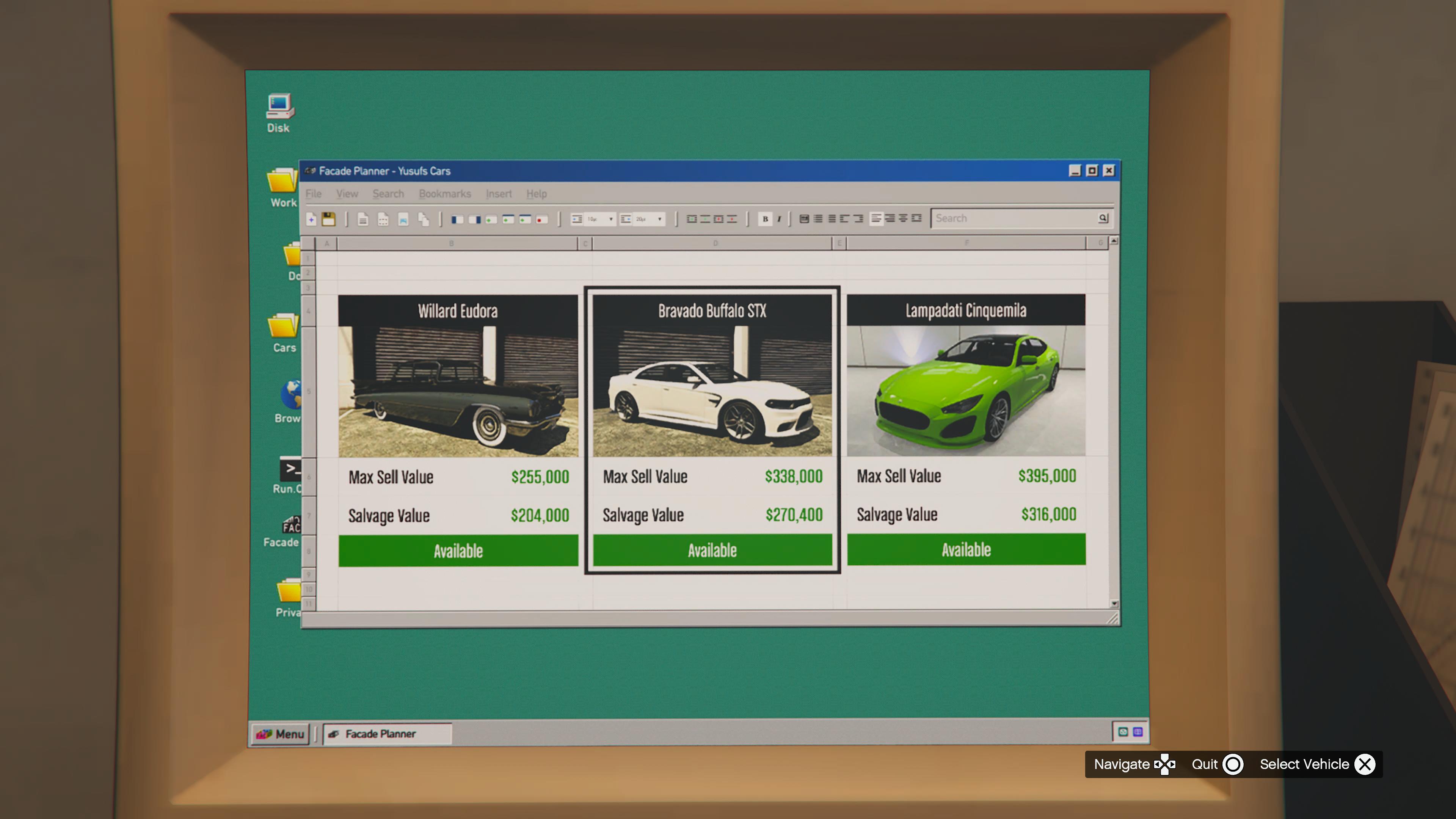Click the insert image toolbar icon
This screenshot has height=819, width=1456.
coord(403,219)
